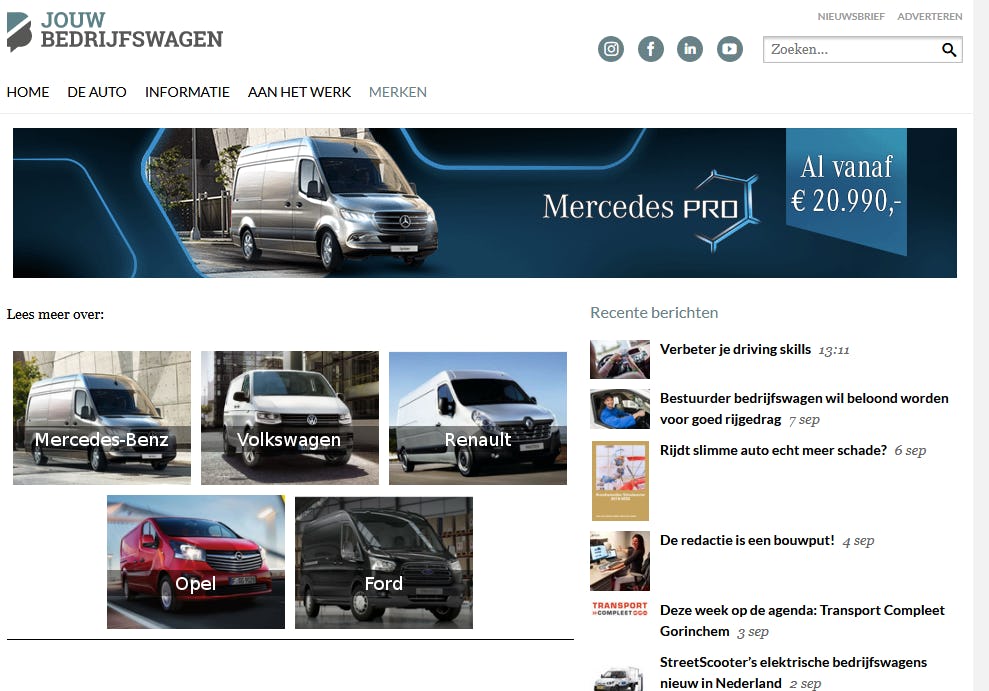The width and height of the screenshot is (989, 691).
Task: Open the Instagram social icon
Action: (x=610, y=48)
